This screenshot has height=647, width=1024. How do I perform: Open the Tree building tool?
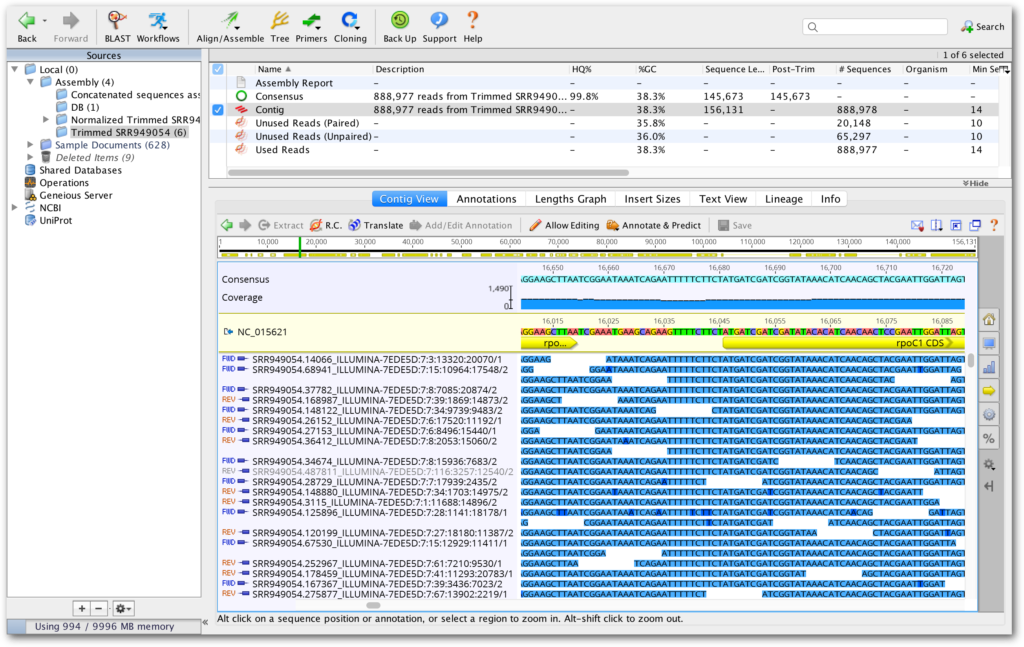(x=279, y=20)
